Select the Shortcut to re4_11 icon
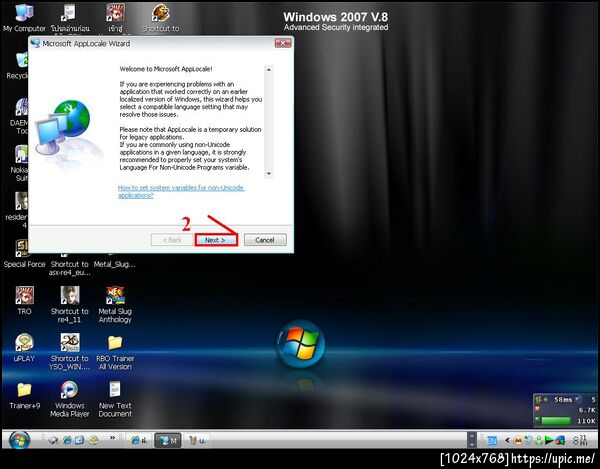The width and height of the screenshot is (600, 469). click(x=70, y=305)
